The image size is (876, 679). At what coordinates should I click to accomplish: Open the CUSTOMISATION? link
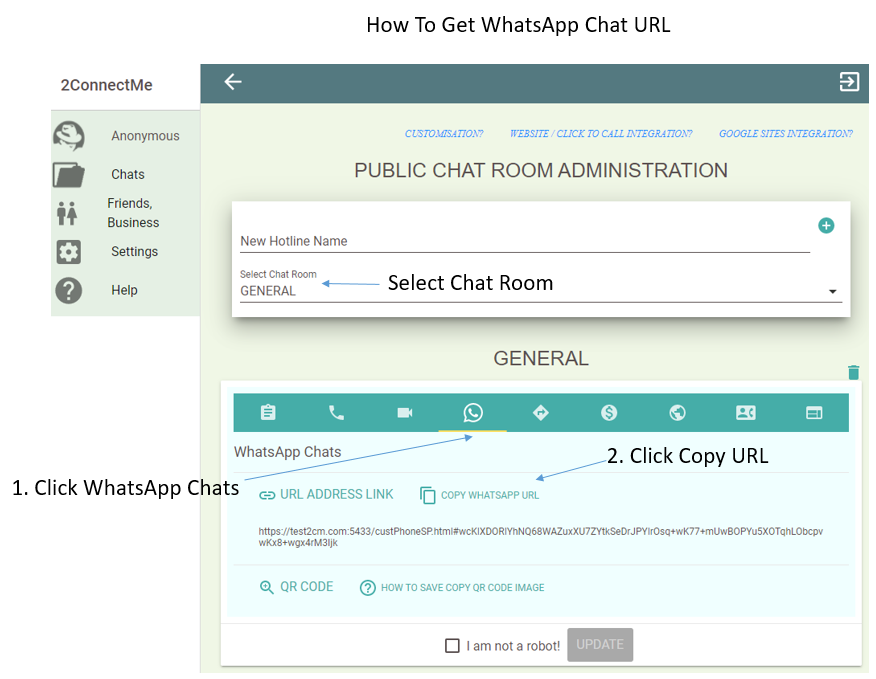(x=444, y=134)
